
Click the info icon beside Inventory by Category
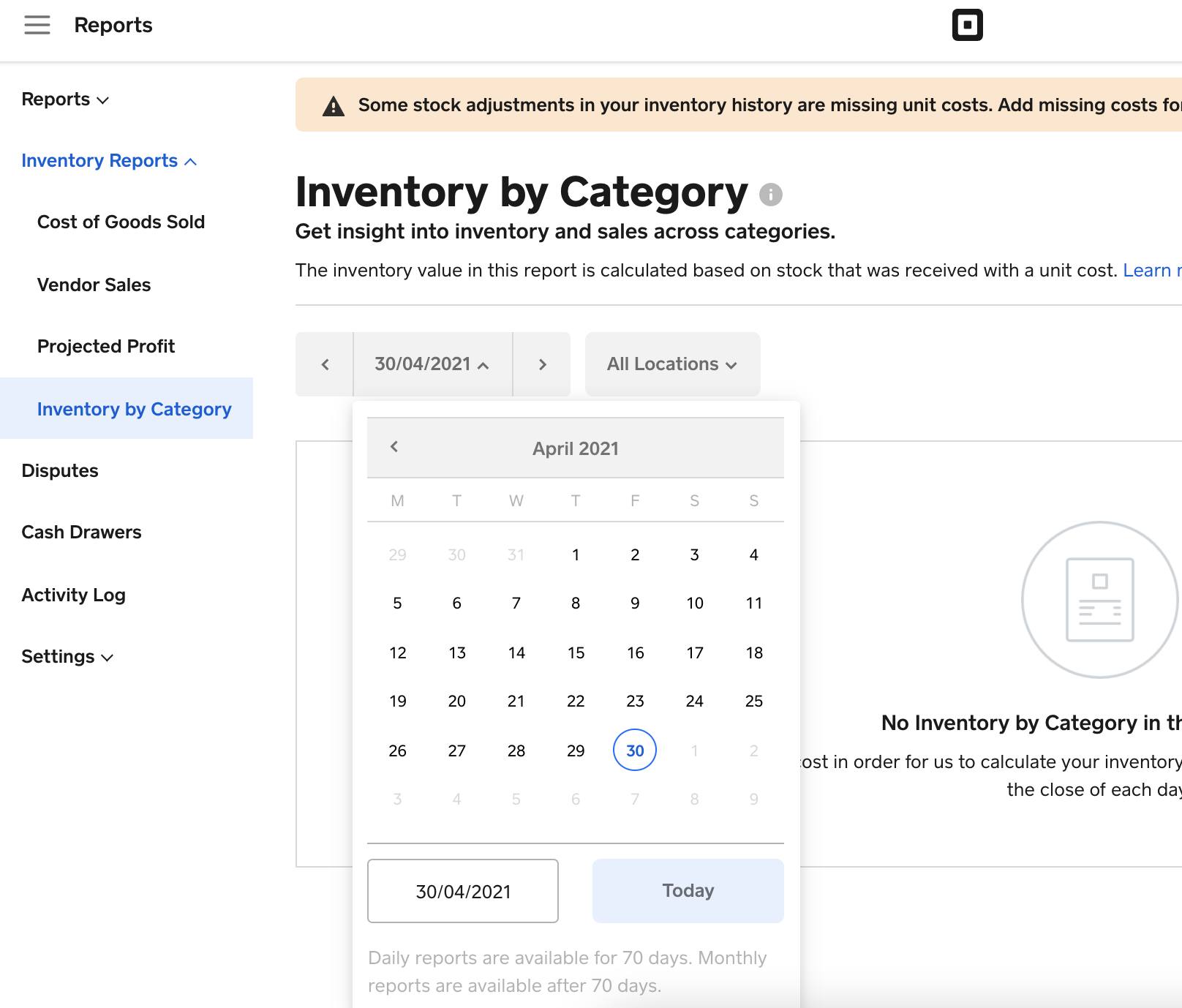click(770, 195)
